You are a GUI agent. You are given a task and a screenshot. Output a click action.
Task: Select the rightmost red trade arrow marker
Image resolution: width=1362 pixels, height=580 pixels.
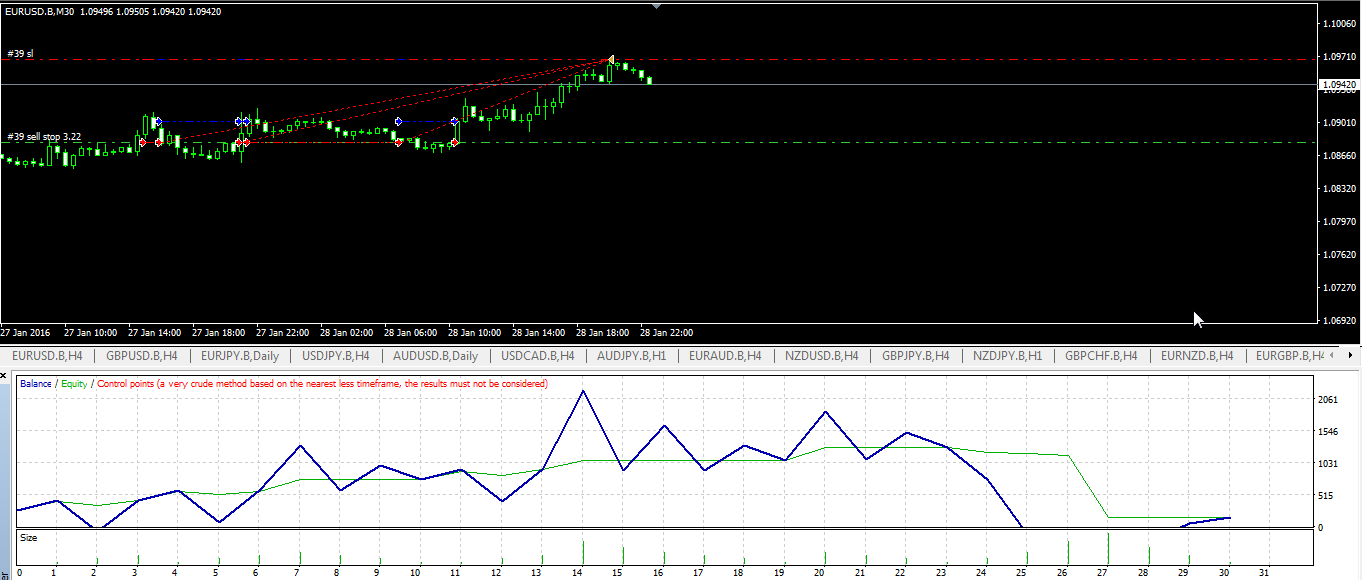454,143
